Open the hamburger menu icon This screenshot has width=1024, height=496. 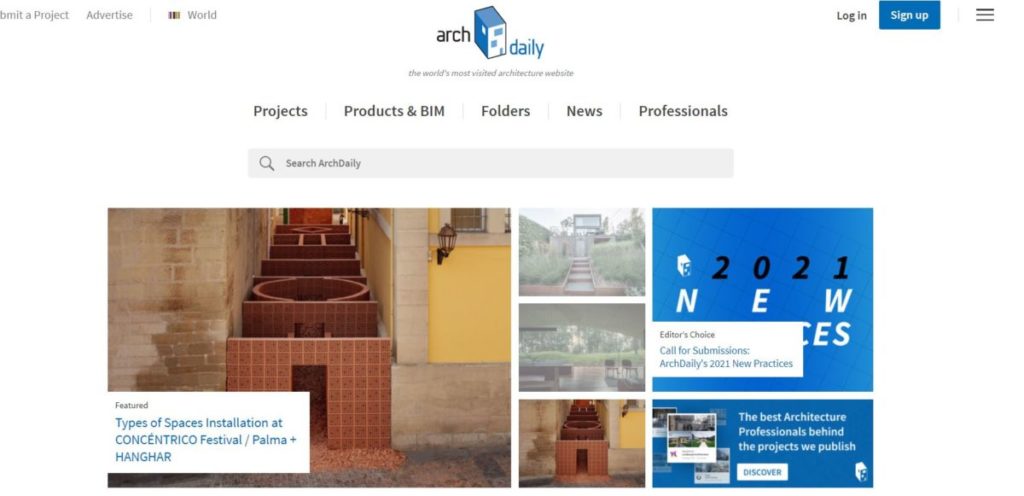click(985, 15)
